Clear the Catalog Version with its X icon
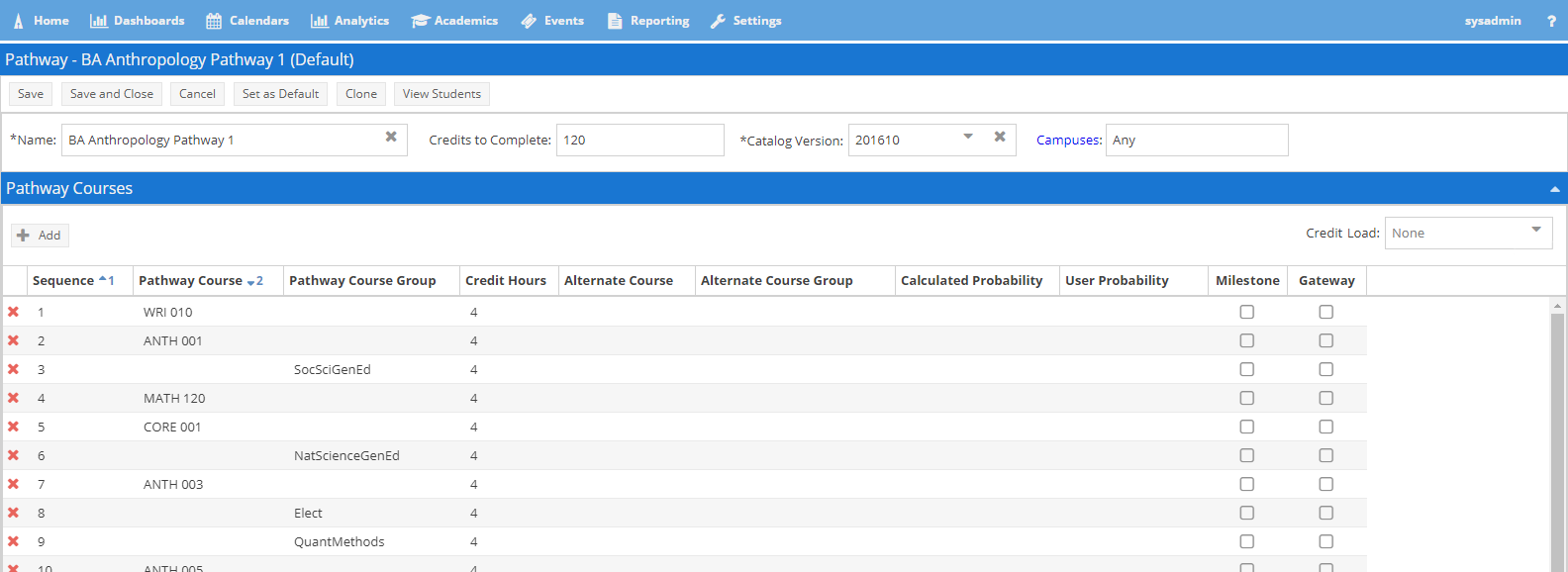Screen dimensions: 1568x572 (1000, 137)
